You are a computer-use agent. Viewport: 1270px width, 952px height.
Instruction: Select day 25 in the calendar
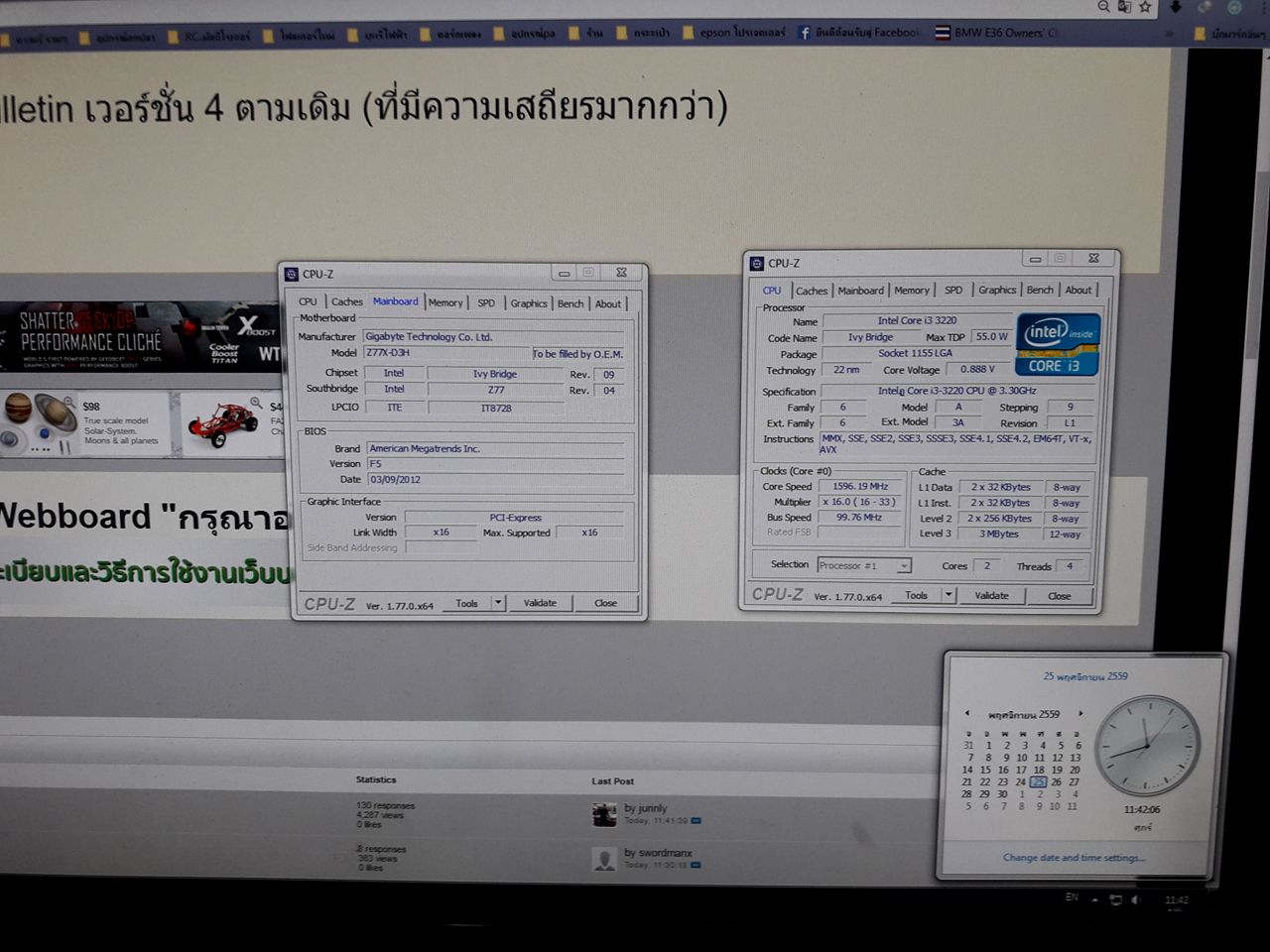(x=1038, y=781)
